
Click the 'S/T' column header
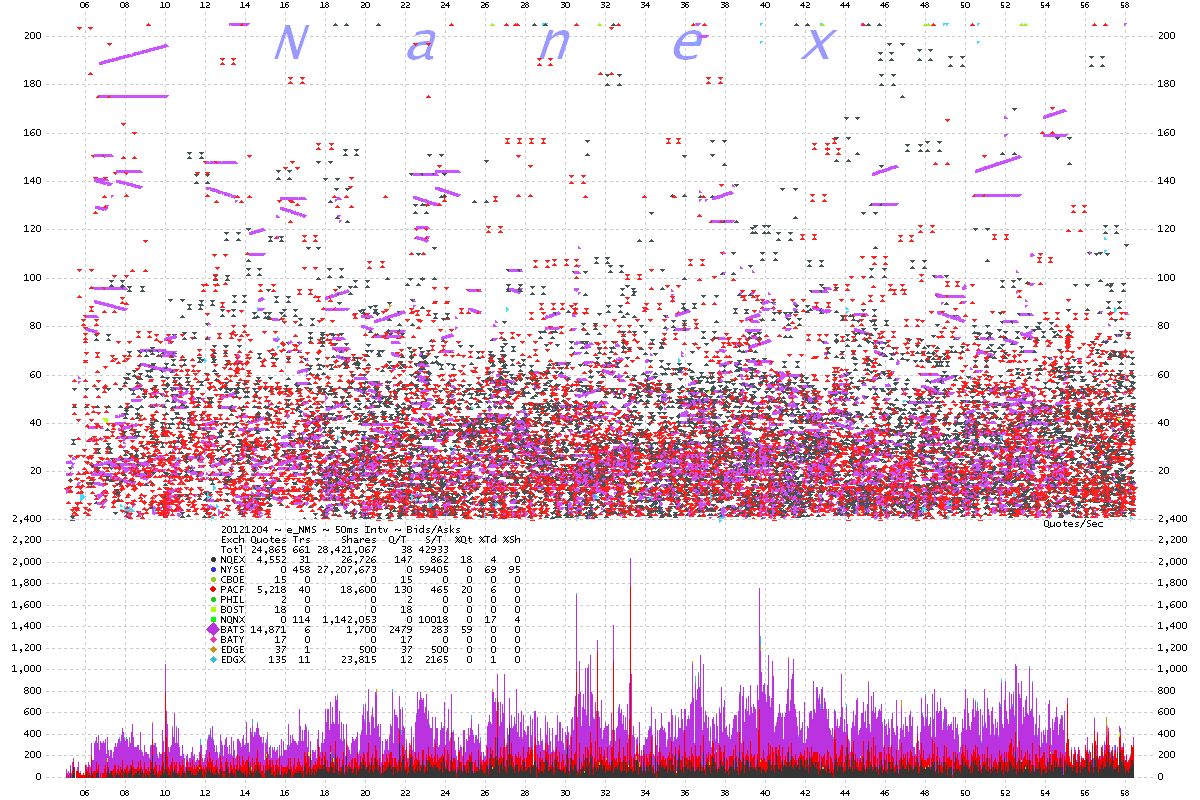pos(434,540)
